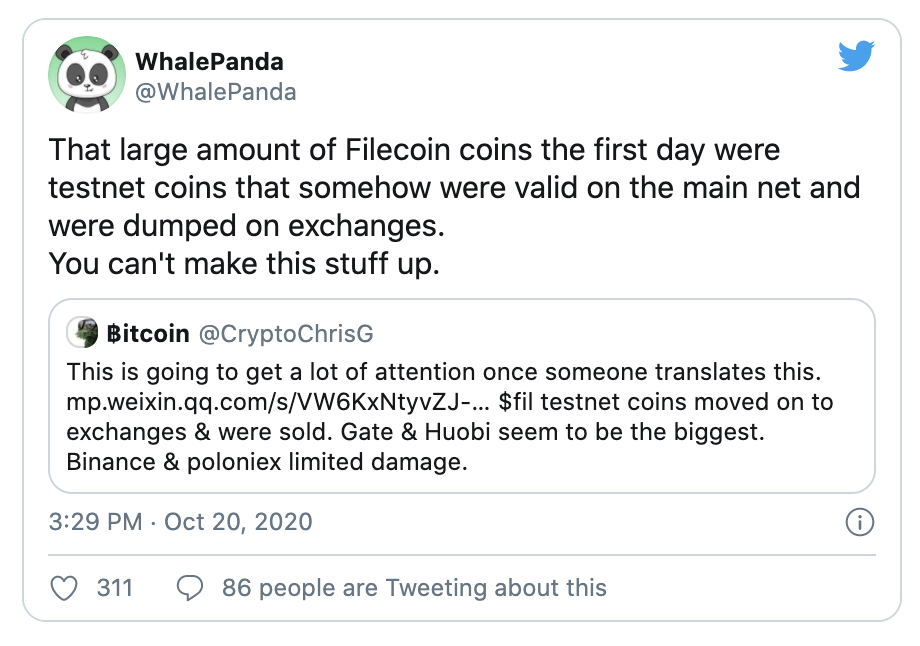Click the @WhalePanda handle
This screenshot has width=920, height=646.
pos(216,92)
